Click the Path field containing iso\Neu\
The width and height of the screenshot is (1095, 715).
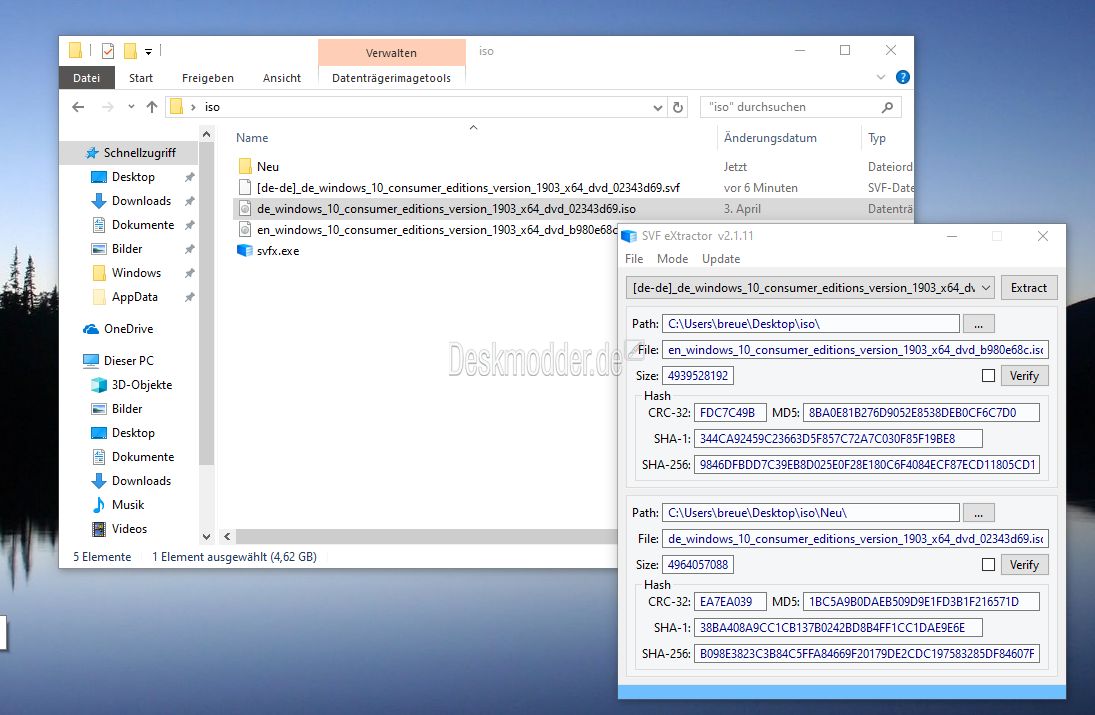pyautogui.click(x=811, y=513)
